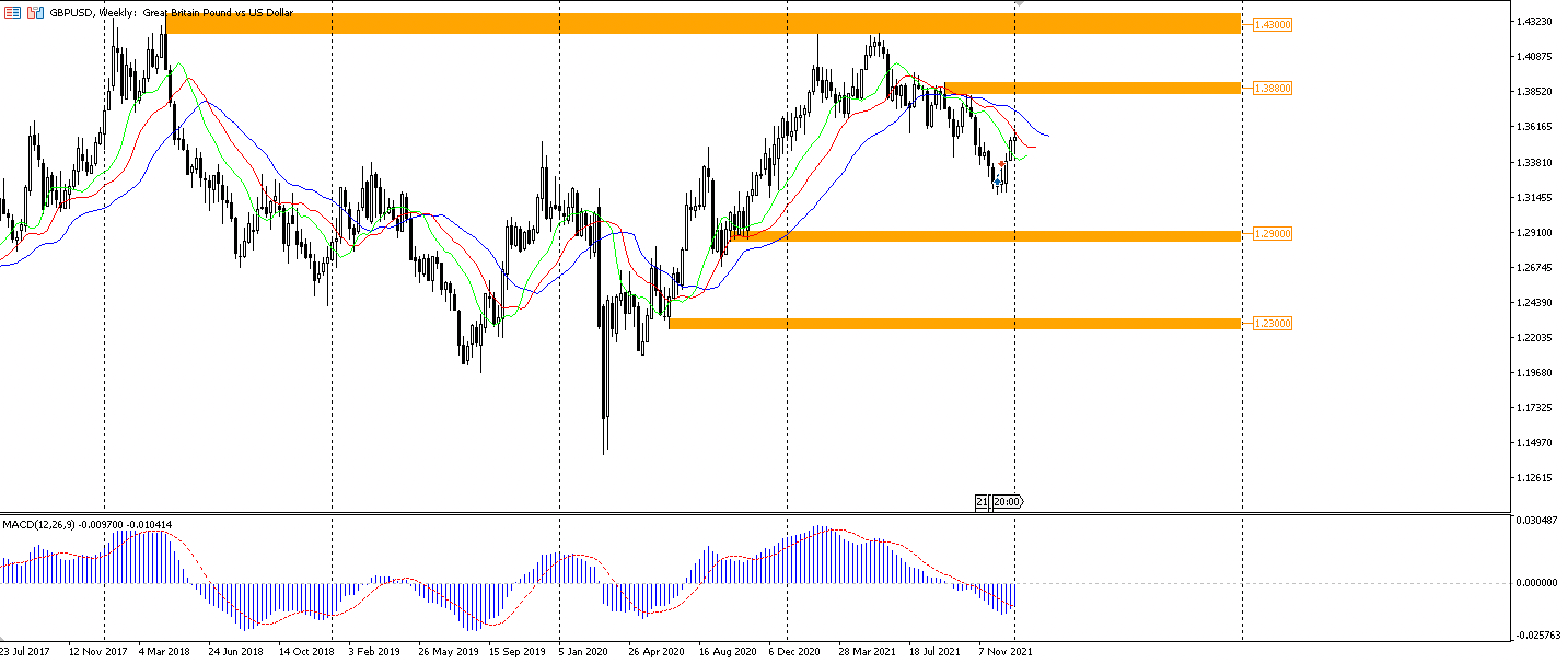Viewport: 1568px width, 664px height.
Task: Click the Depth of Market icon
Action: [x=12, y=12]
